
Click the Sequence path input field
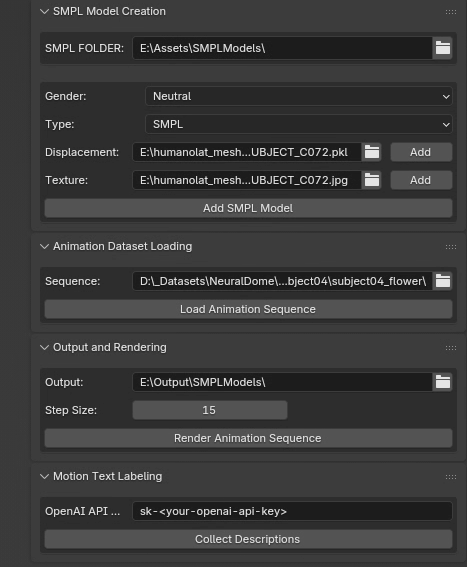pyautogui.click(x=283, y=281)
